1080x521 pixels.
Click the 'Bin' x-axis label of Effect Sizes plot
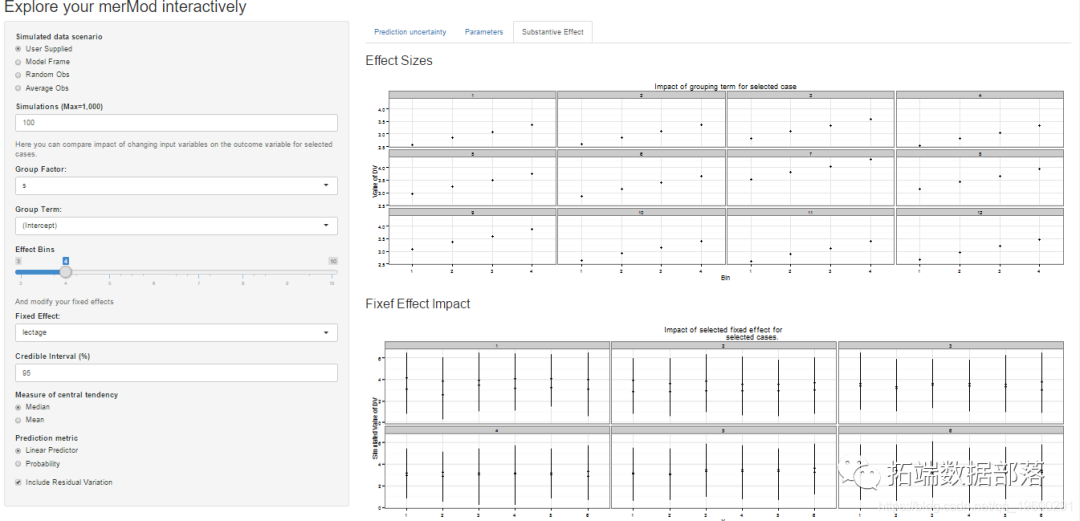tap(725, 276)
